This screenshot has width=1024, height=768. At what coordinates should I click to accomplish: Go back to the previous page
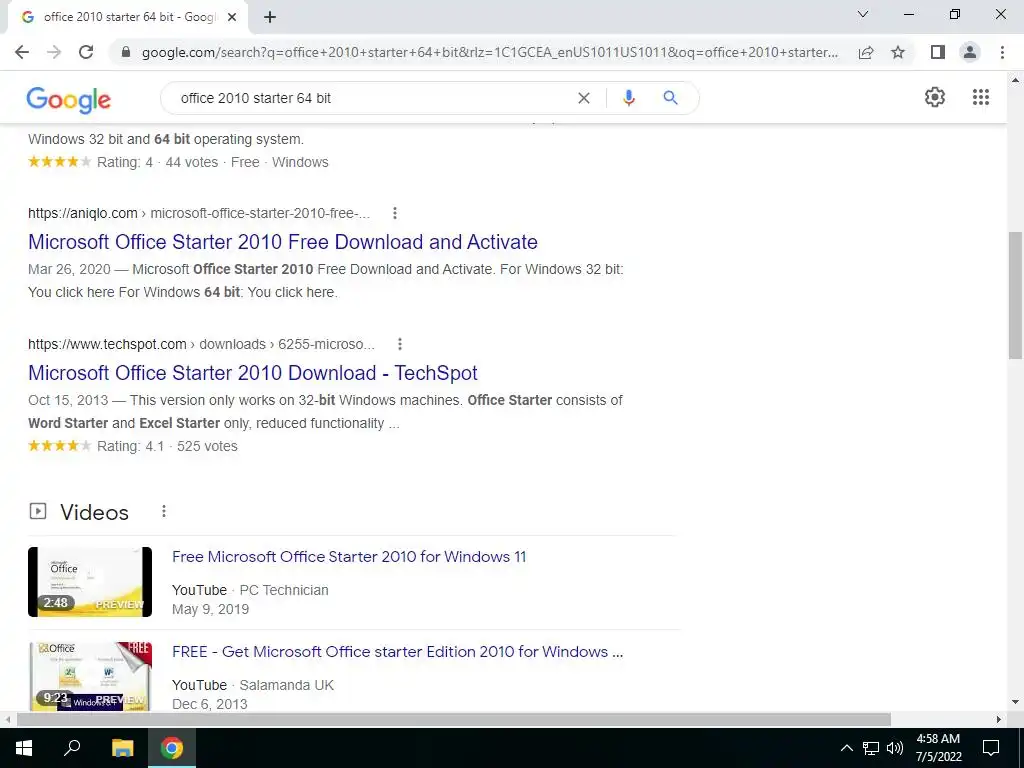22,52
